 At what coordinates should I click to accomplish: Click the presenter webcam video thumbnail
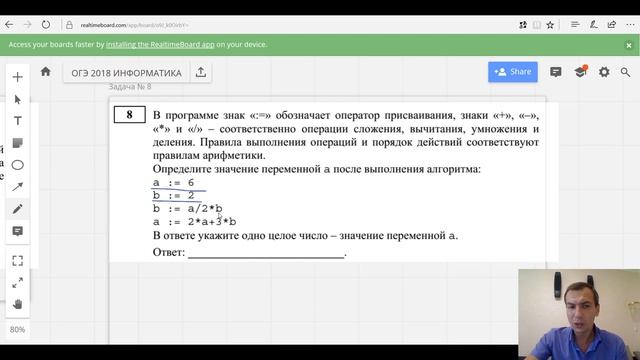click(579, 314)
